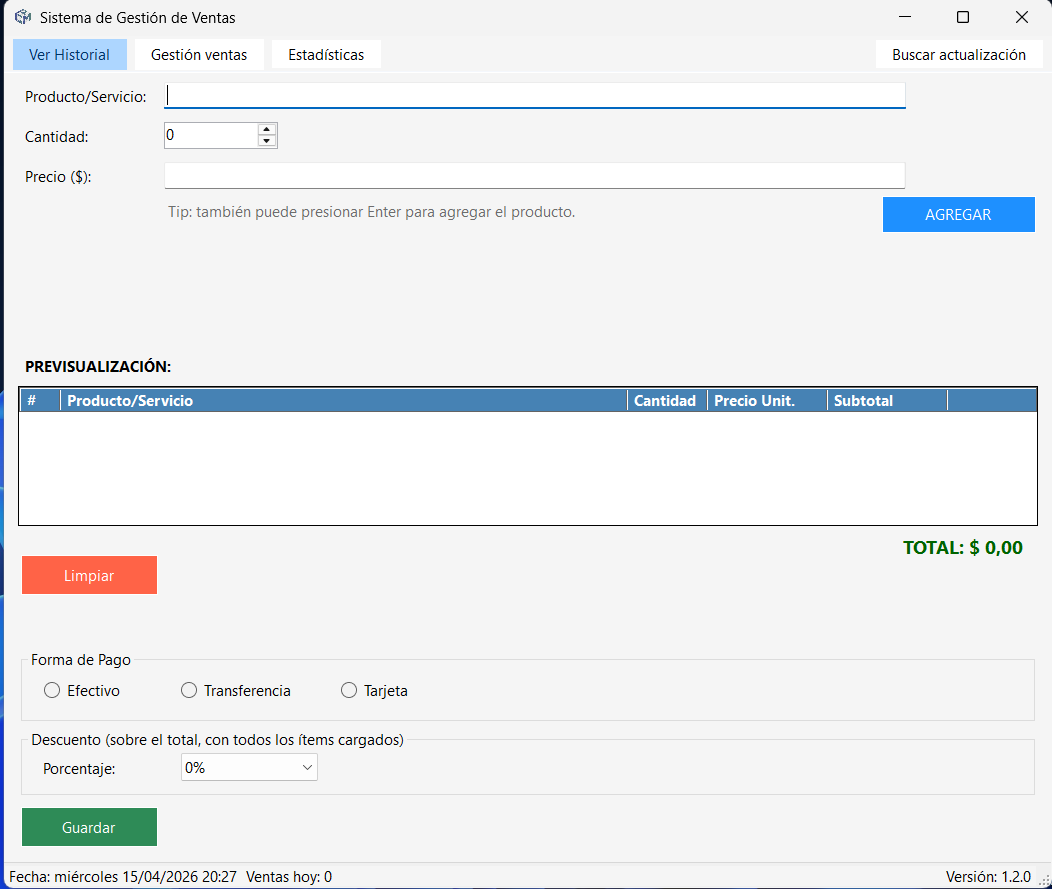Close the Sistema de Gestión de Ventas window

pos(1022,17)
